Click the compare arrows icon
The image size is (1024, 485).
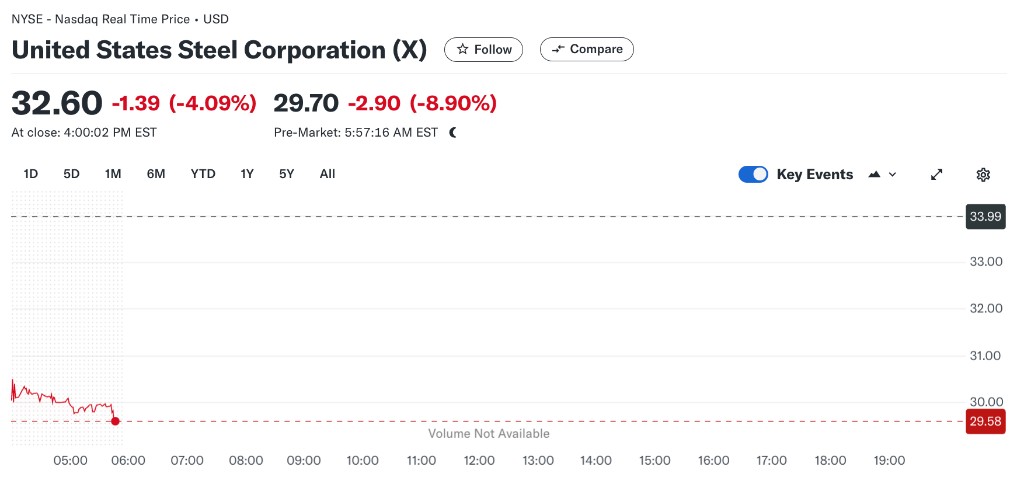click(x=558, y=50)
